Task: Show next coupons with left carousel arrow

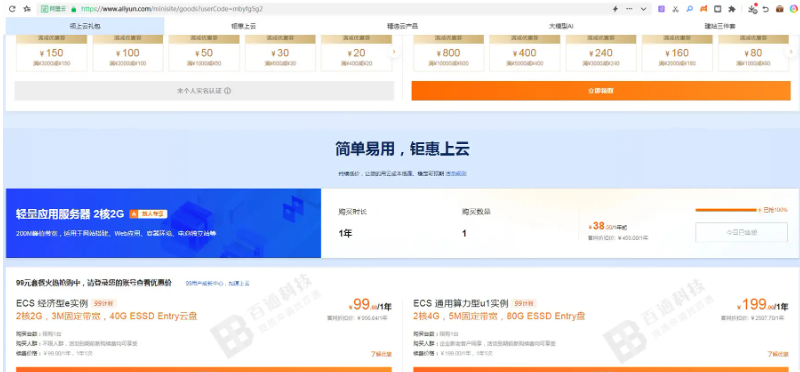Action: pyautogui.click(x=393, y=52)
